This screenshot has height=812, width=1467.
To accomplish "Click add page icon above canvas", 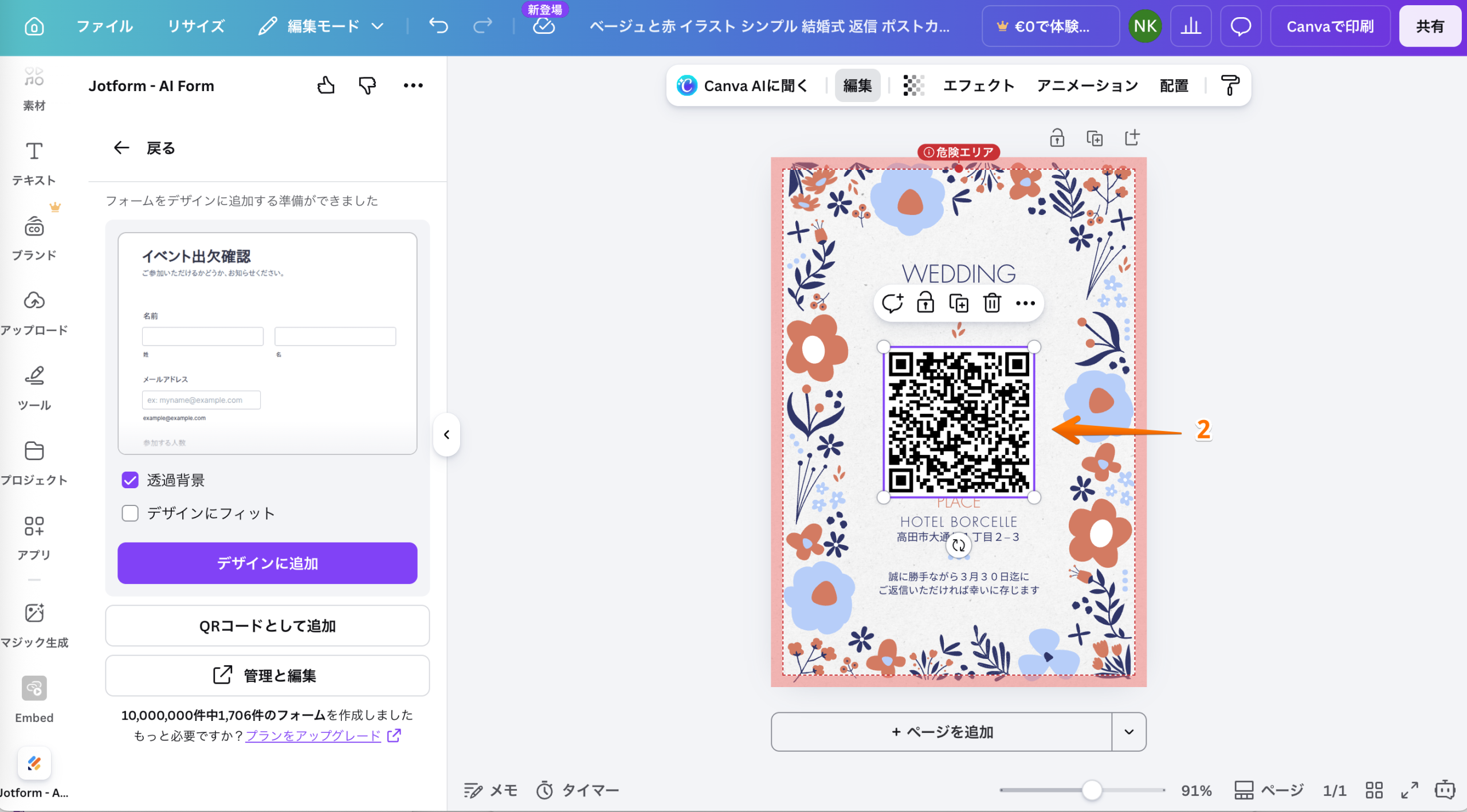I will click(x=1132, y=138).
